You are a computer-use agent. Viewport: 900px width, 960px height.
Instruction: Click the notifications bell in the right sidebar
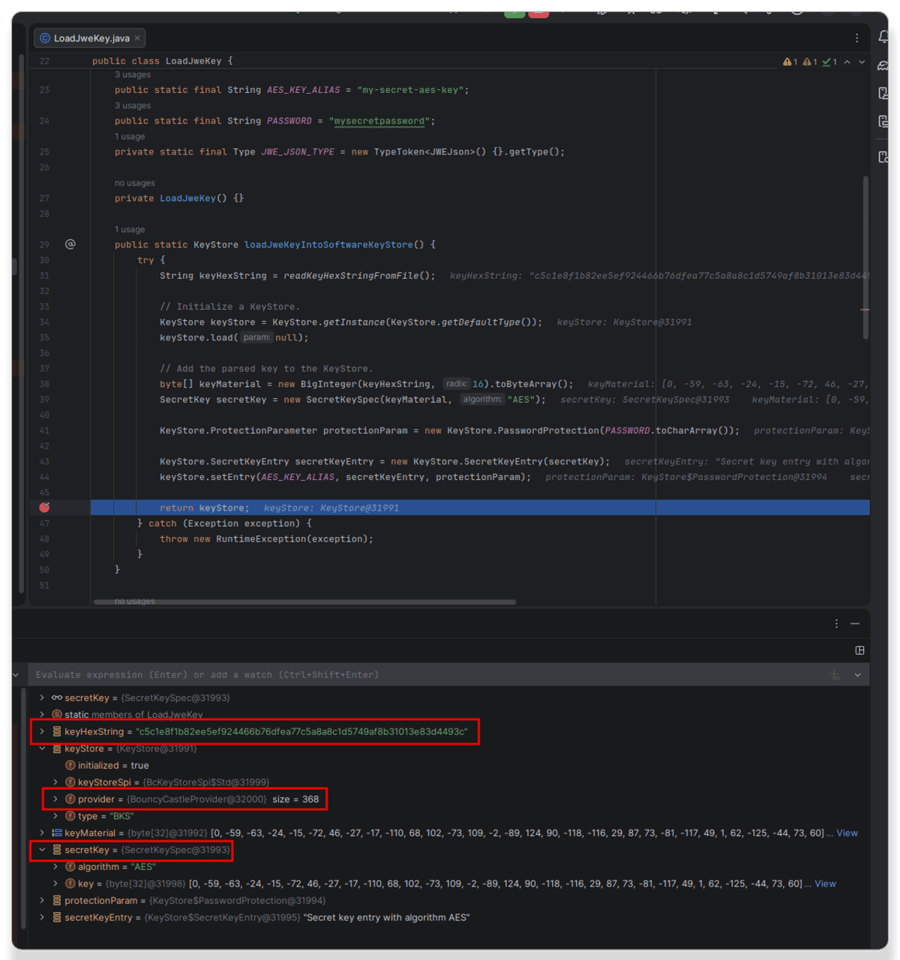click(x=883, y=37)
